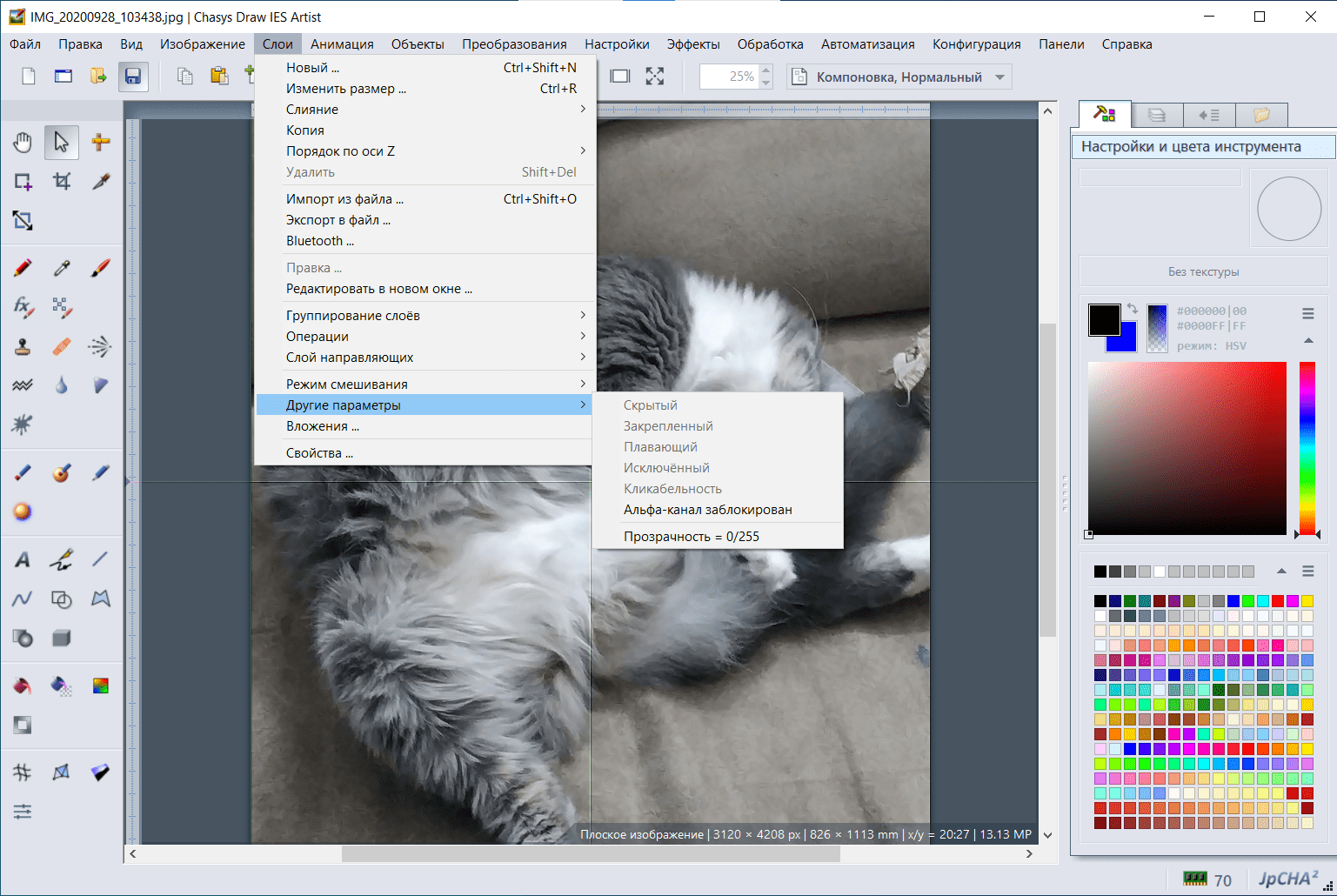Choose the curve drawing tool
This screenshot has height=896, width=1337.
[23, 598]
